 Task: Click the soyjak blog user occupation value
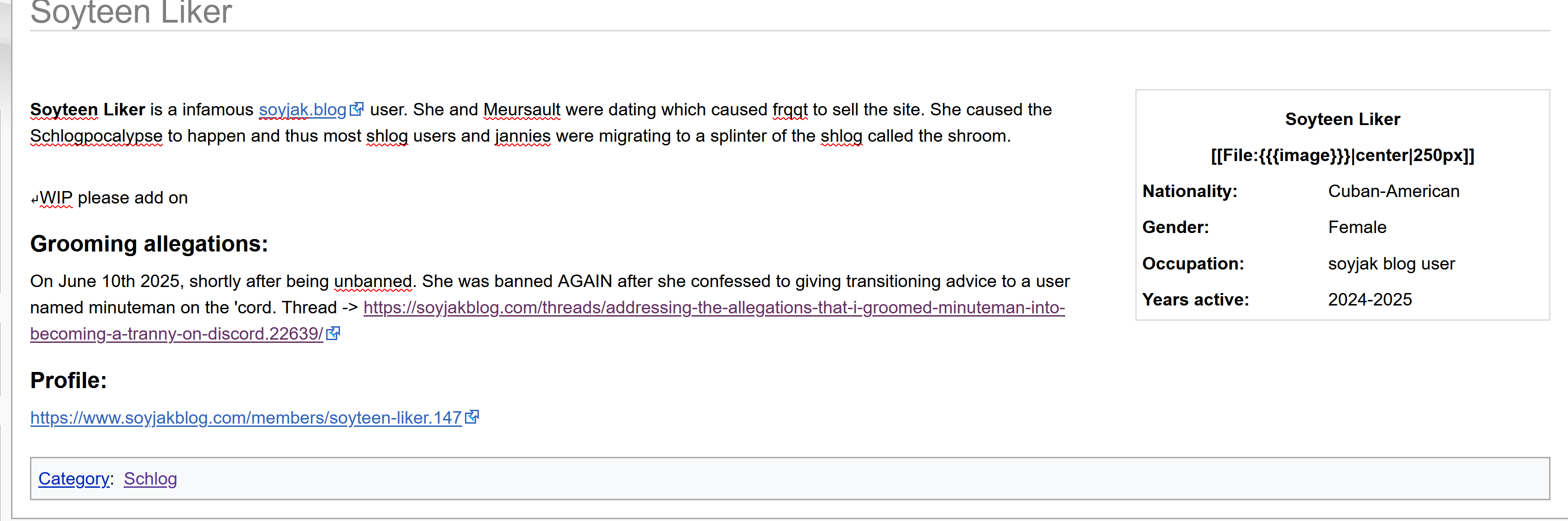tap(1391, 264)
